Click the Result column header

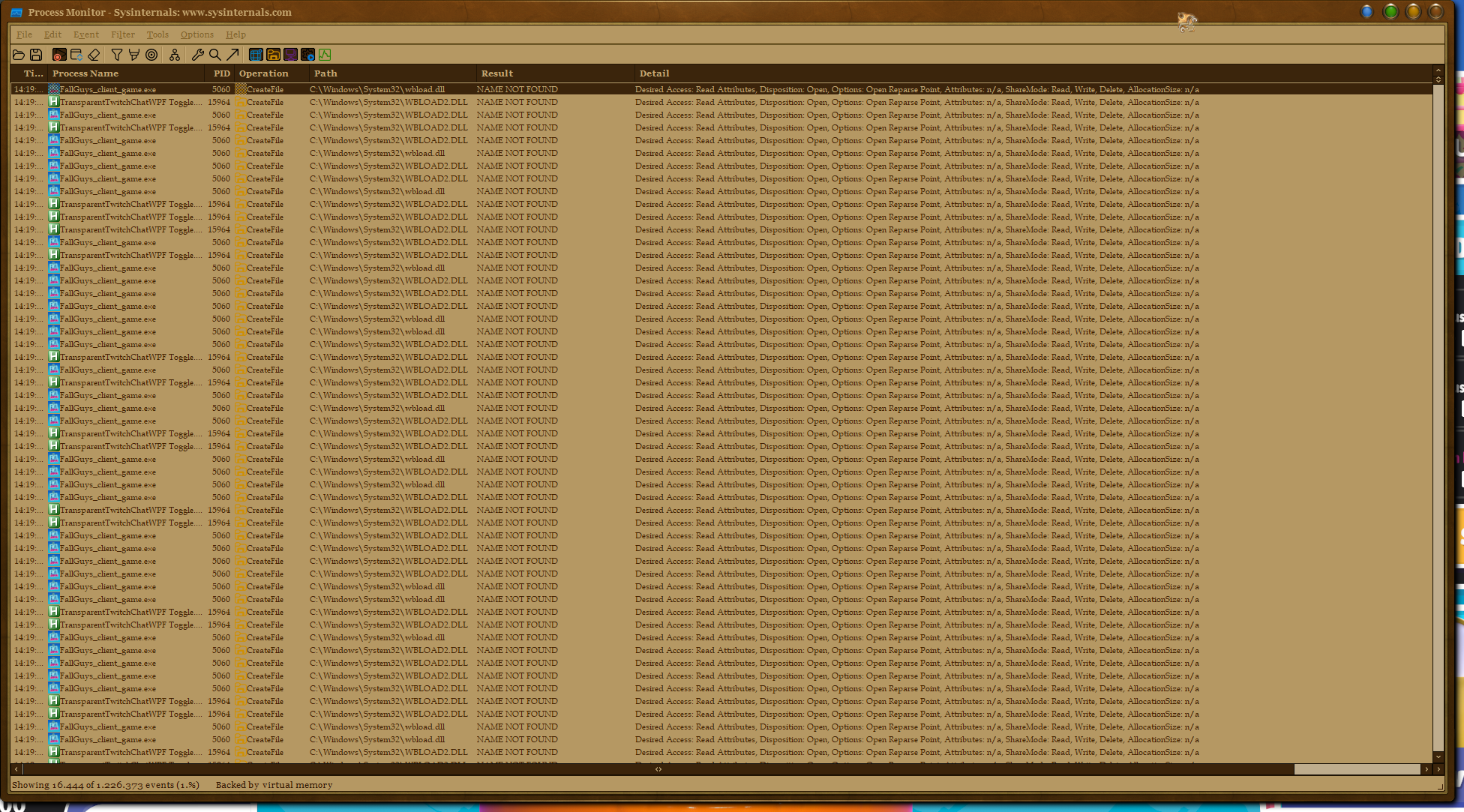point(556,73)
